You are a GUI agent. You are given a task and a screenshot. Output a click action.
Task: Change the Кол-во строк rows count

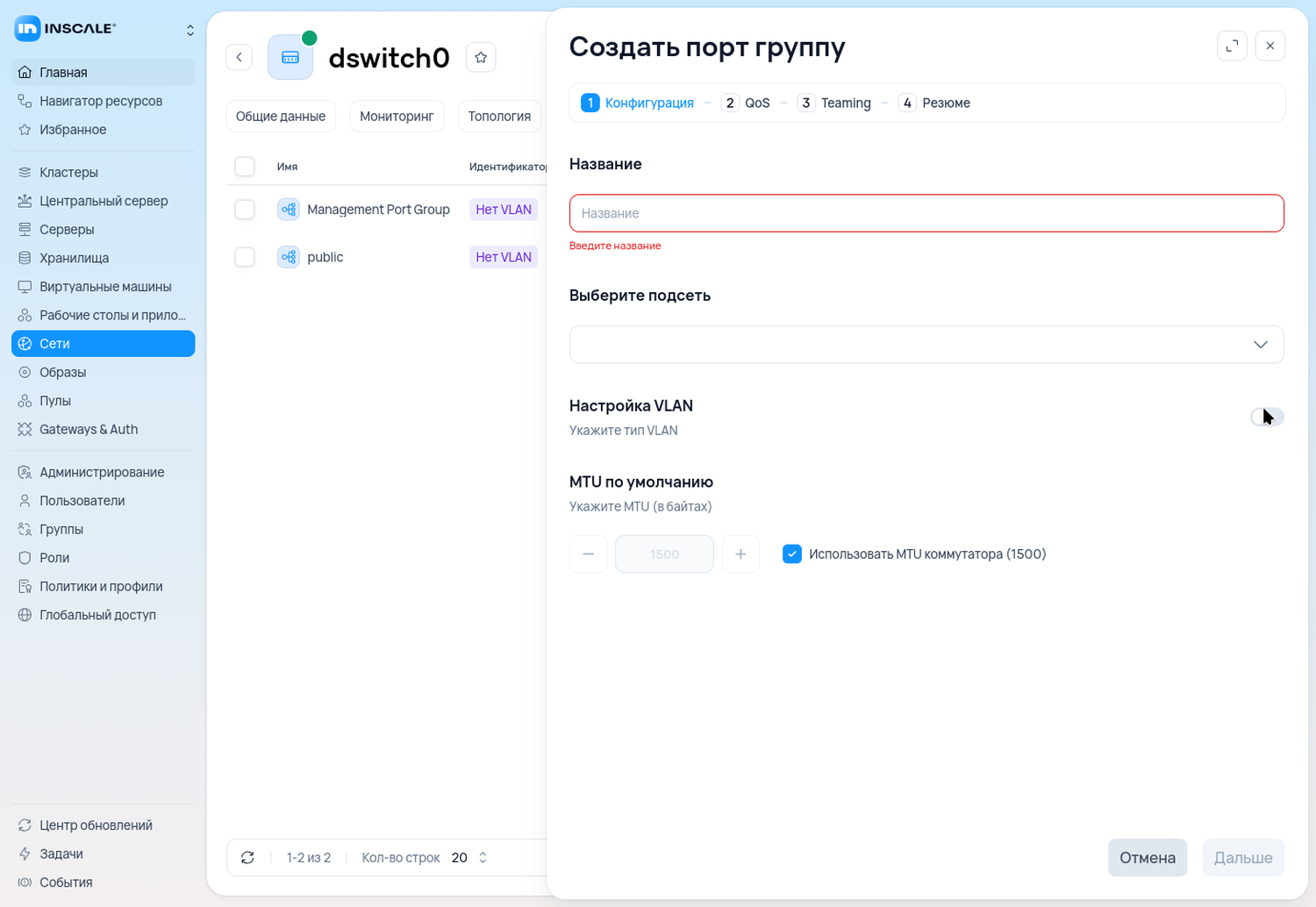point(469,858)
